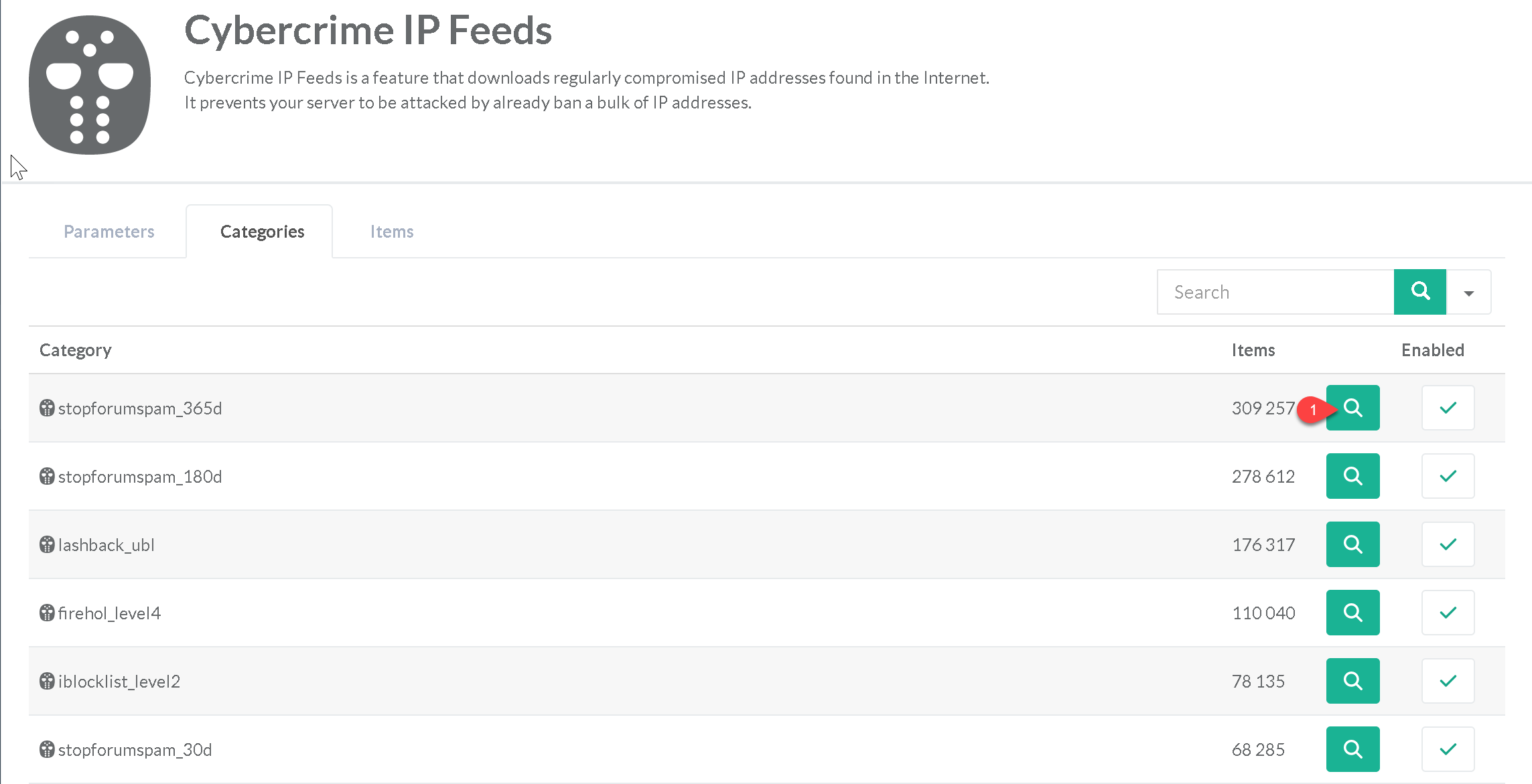
Task: Sort by the Category column header
Action: coord(76,350)
